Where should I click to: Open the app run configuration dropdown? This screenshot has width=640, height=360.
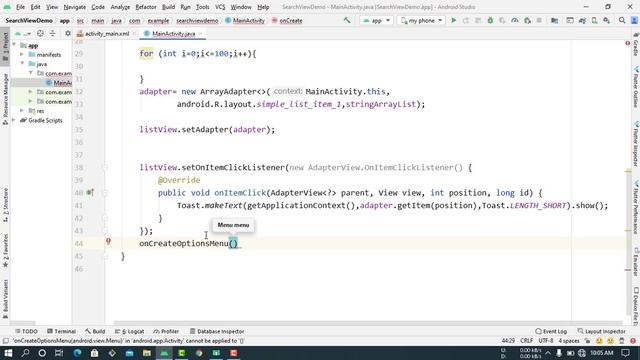tap(376, 20)
